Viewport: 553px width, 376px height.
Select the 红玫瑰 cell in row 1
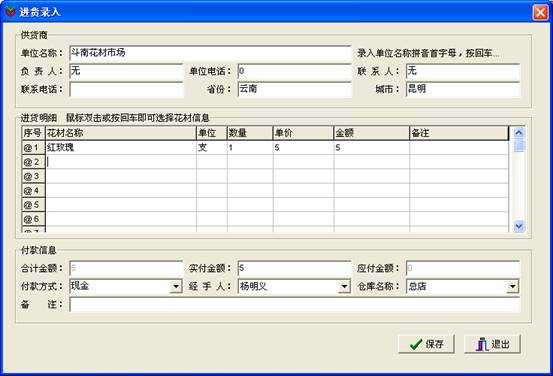pos(121,147)
